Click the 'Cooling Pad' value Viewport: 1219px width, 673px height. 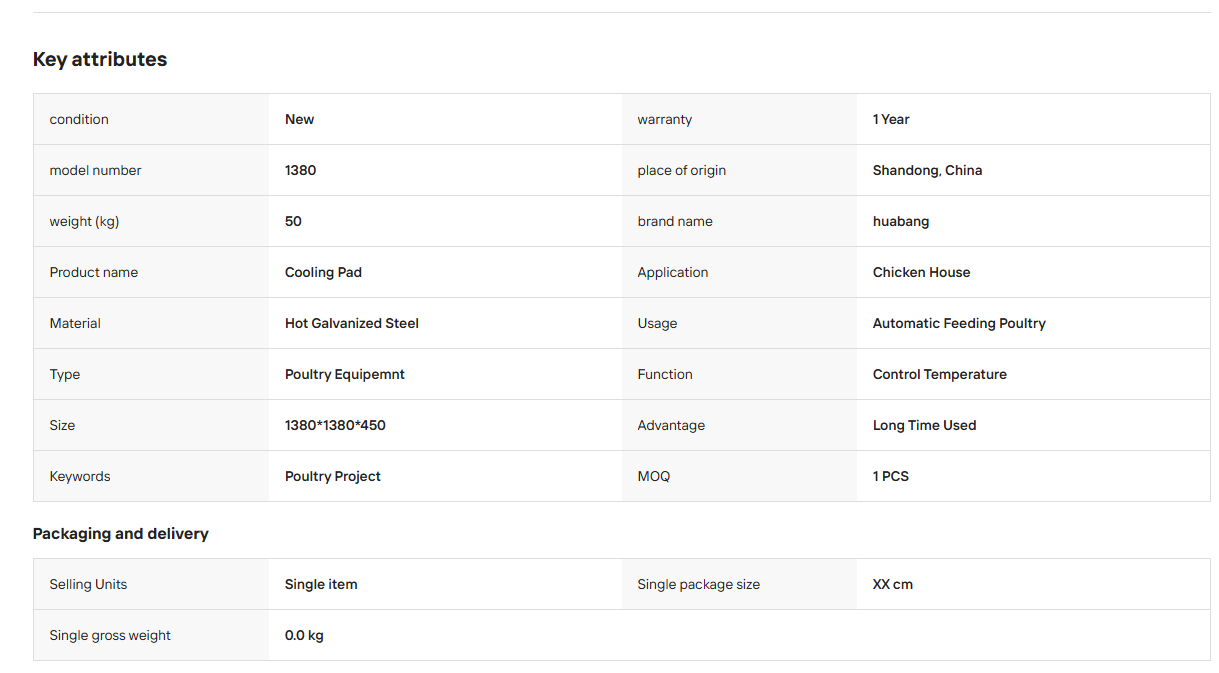323,272
